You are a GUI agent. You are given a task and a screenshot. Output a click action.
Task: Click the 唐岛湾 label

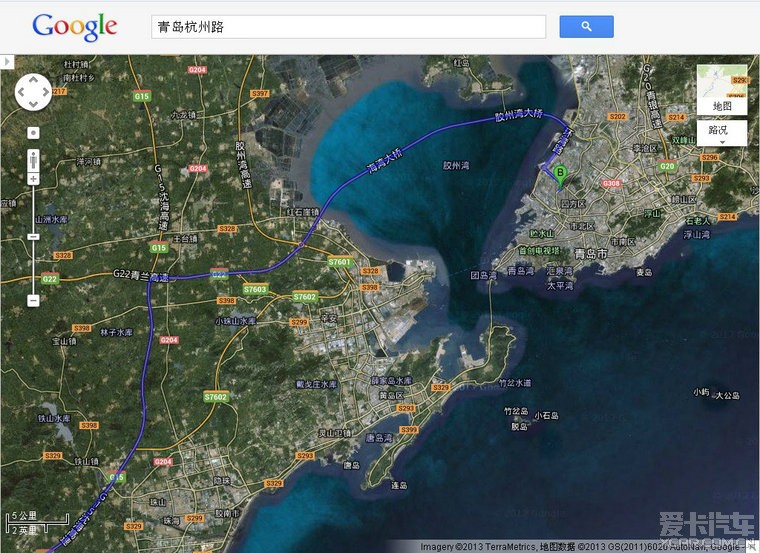click(x=379, y=438)
